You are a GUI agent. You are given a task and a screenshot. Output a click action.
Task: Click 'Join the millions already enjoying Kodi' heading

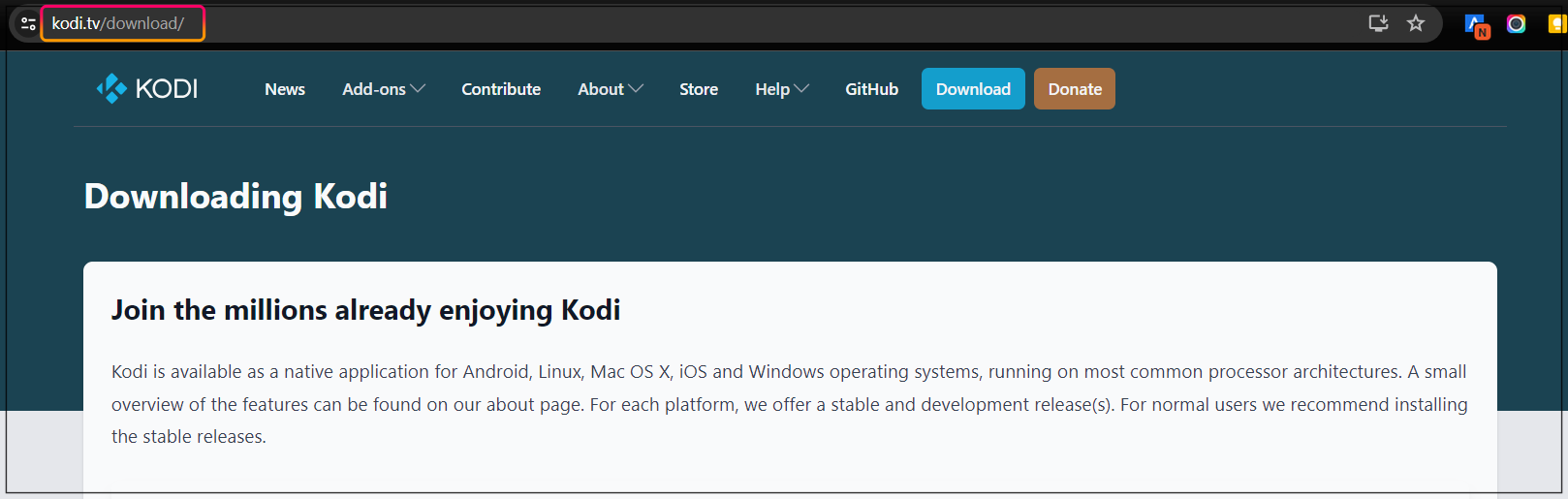[365, 310]
